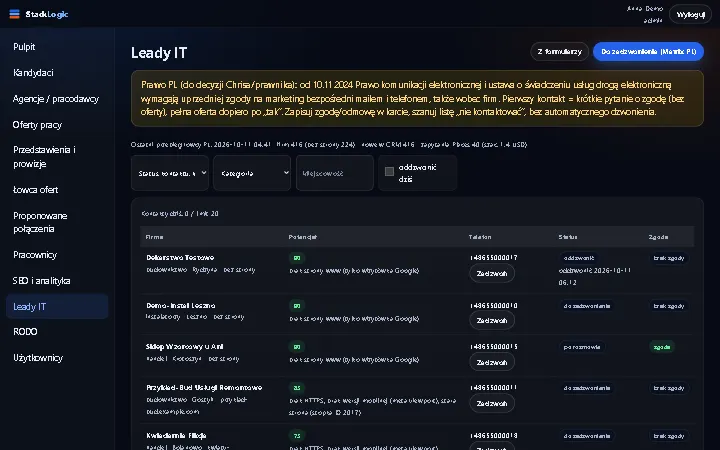
Task: Open Przedstawienia i prowizje section
Action: (44, 157)
